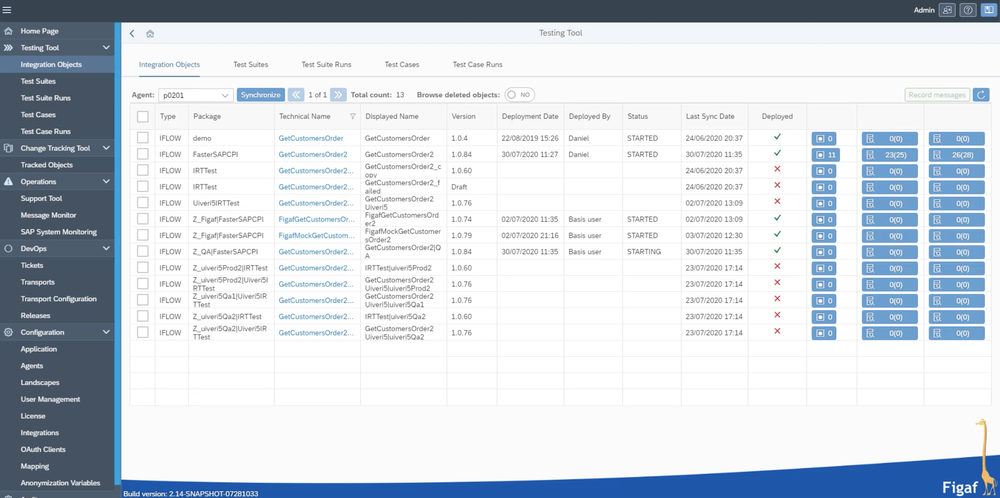1000x498 pixels.
Task: Open the FigafGetCustomersOr... technical name link
Action: click(x=316, y=219)
